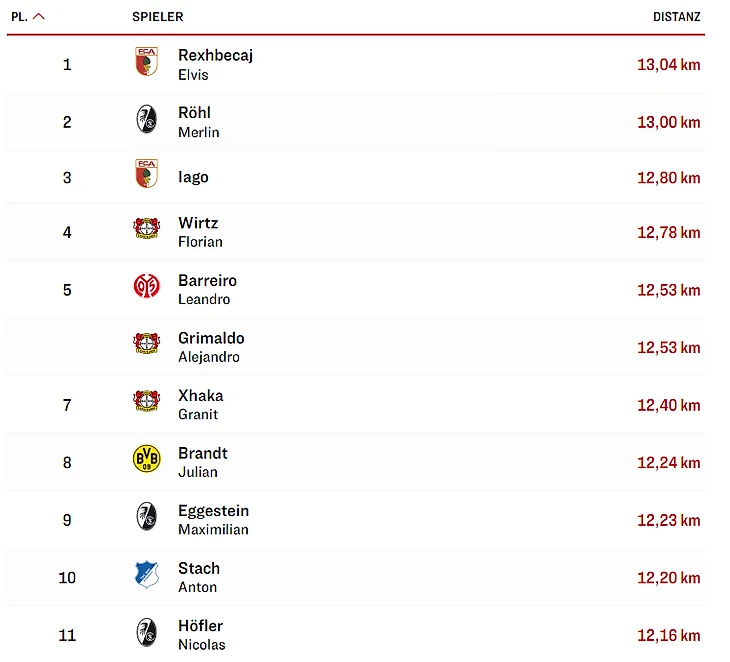
Task: Click Freiburg crest beside Eggestein
Action: point(147,516)
